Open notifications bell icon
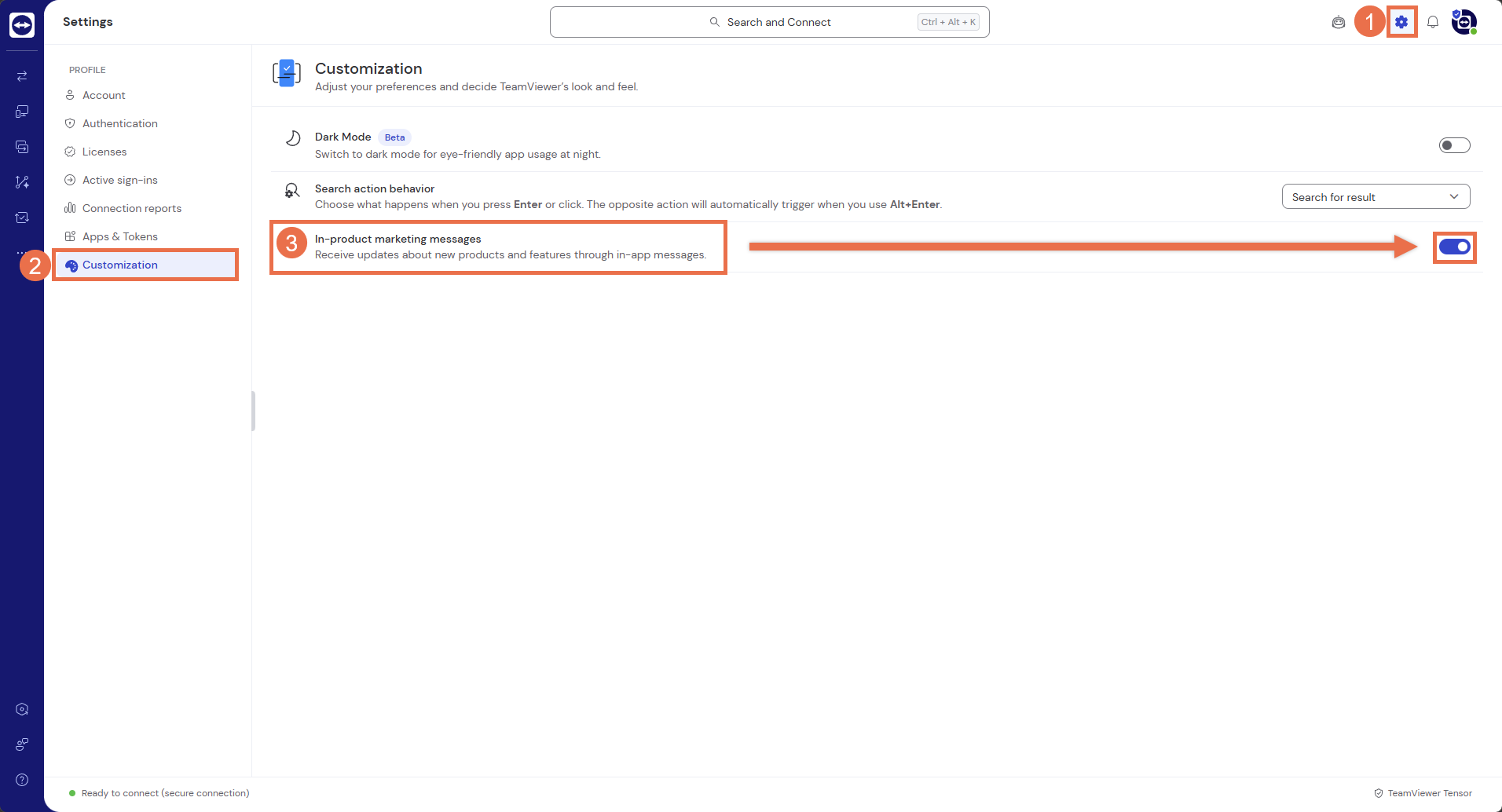The image size is (1502, 812). [x=1433, y=22]
